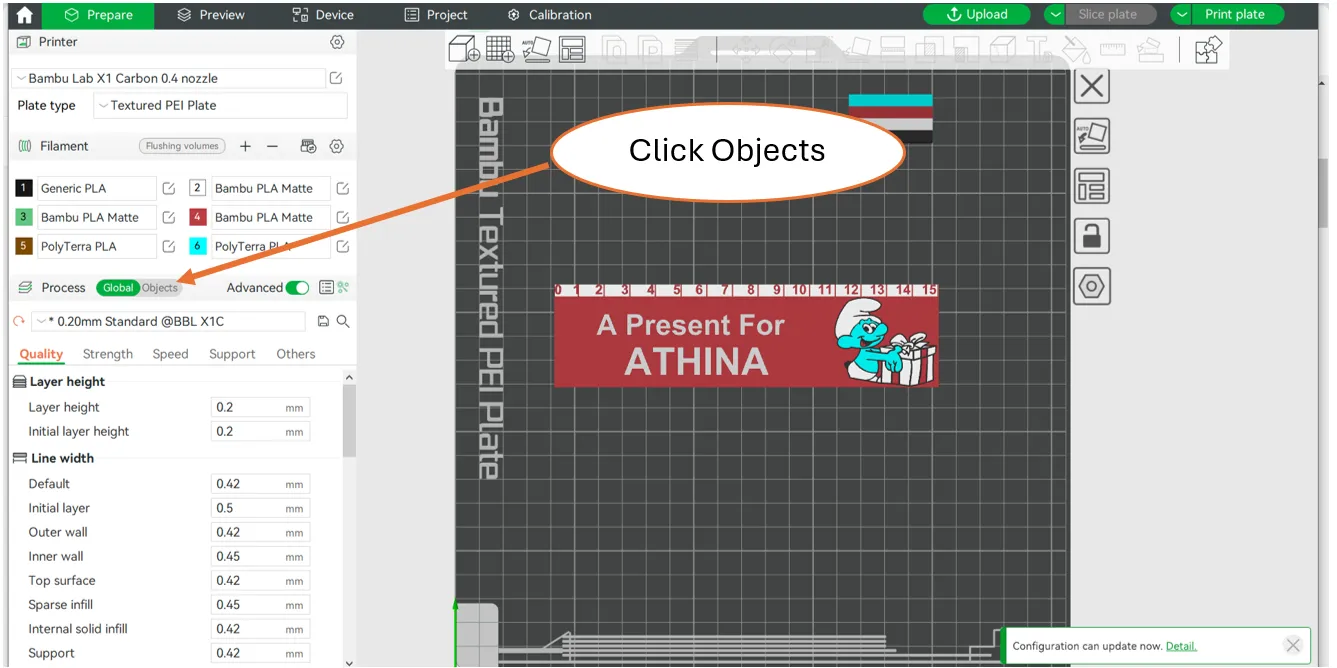Click the Layer height input field
Image resolution: width=1337 pixels, height=668 pixels.
coord(261,407)
